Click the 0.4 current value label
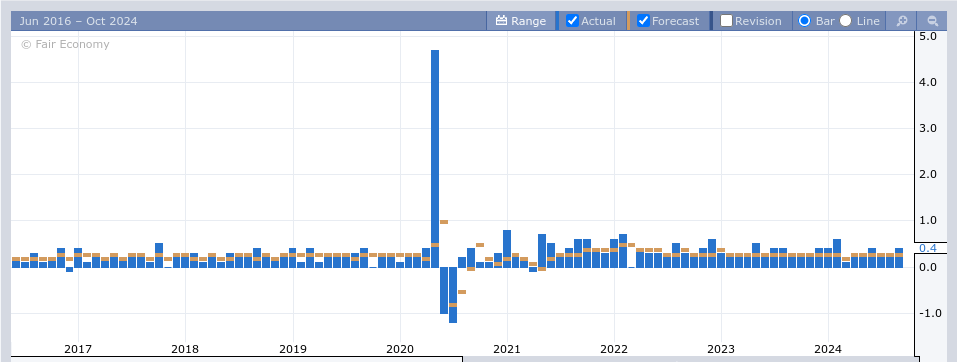The image size is (957, 362). [928, 248]
